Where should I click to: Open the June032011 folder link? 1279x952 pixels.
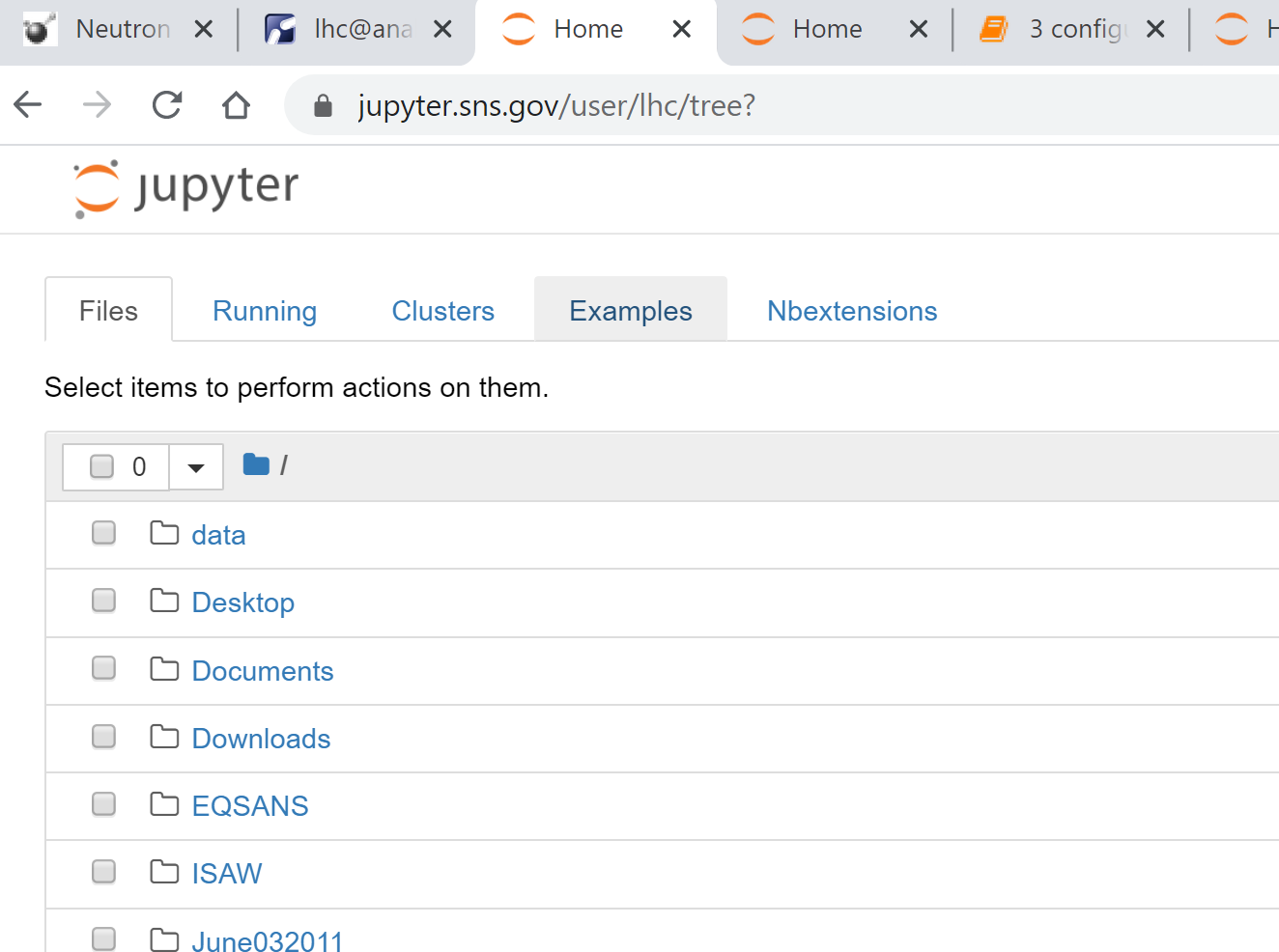pos(268,940)
